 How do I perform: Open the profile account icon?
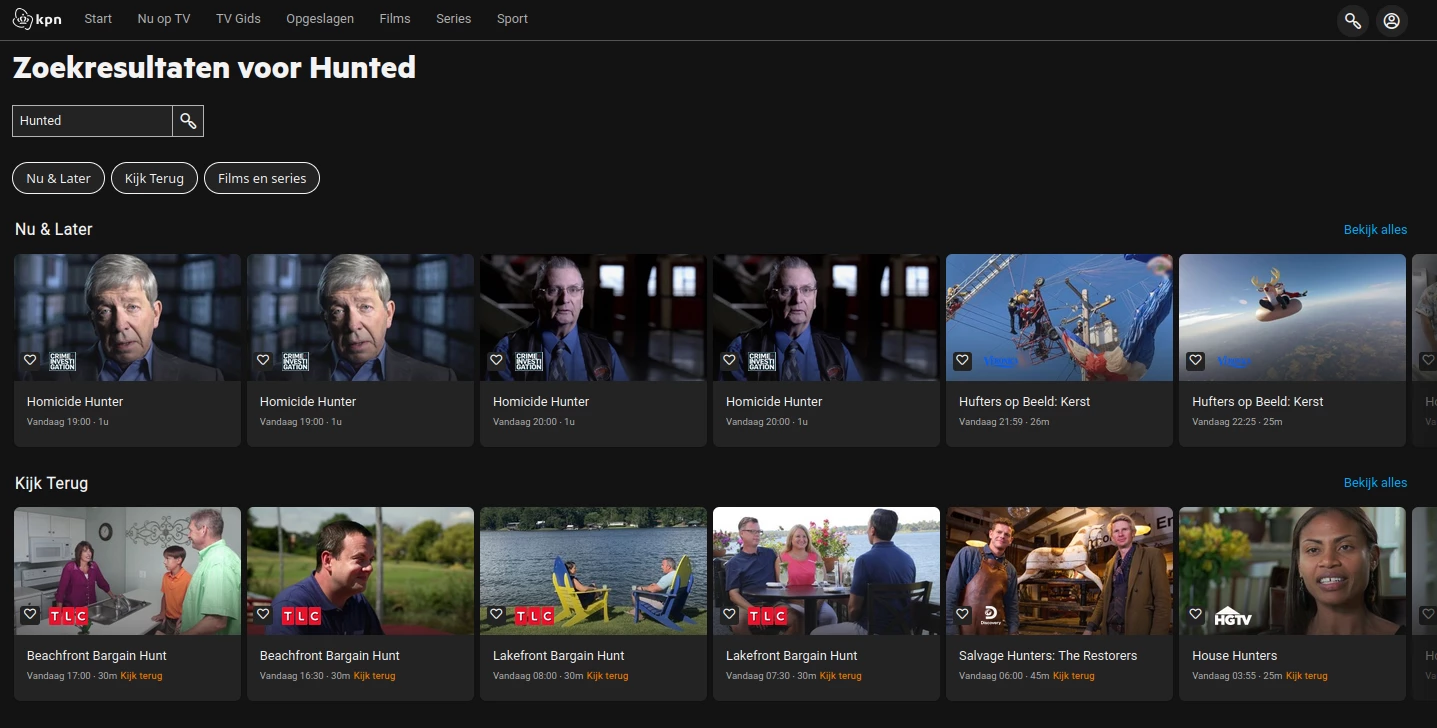click(1391, 20)
